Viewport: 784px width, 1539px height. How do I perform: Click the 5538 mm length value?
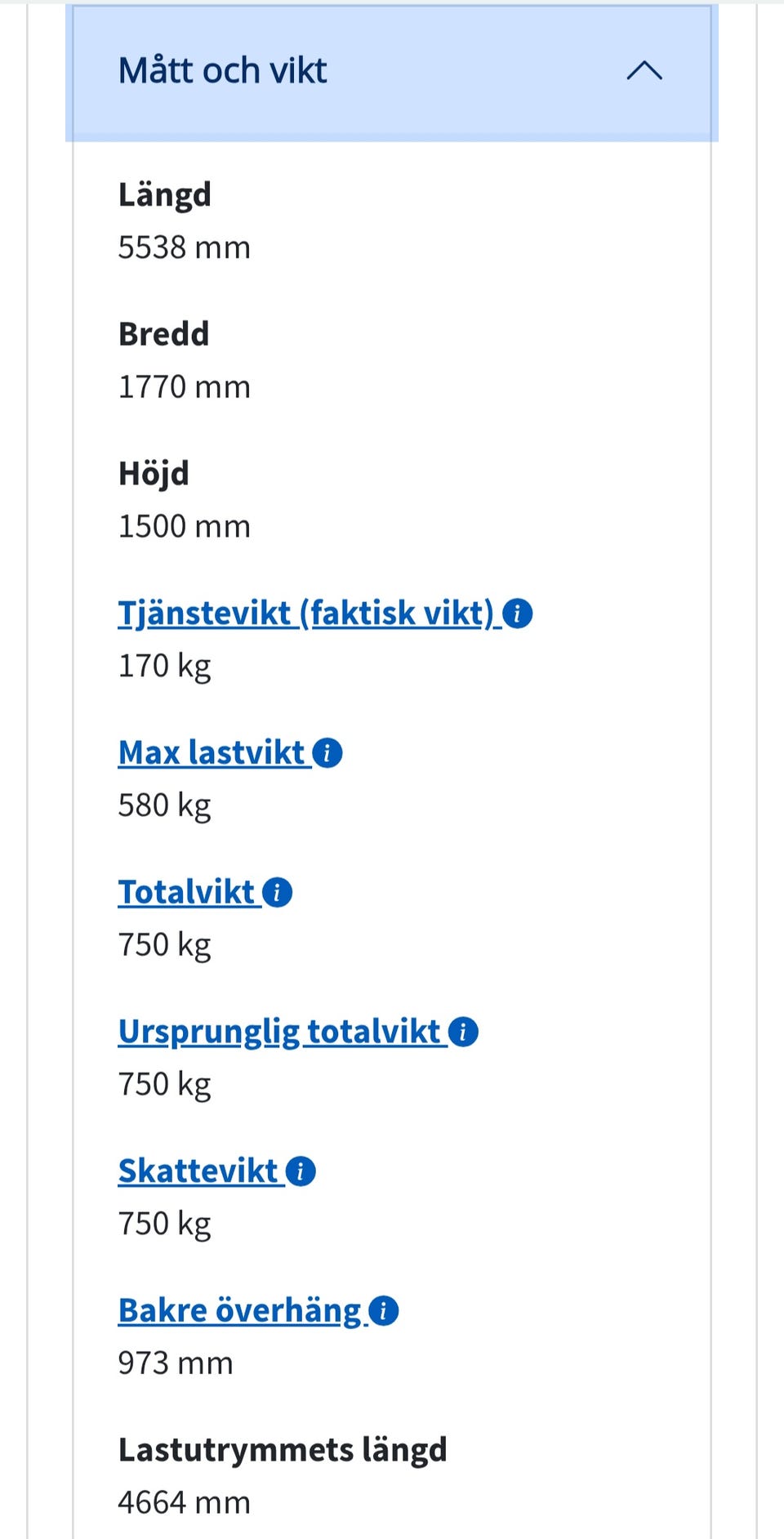185,248
